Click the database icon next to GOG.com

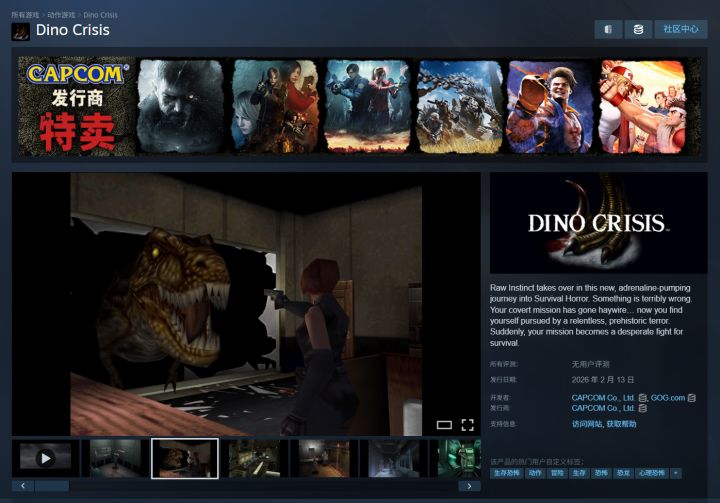(x=692, y=398)
